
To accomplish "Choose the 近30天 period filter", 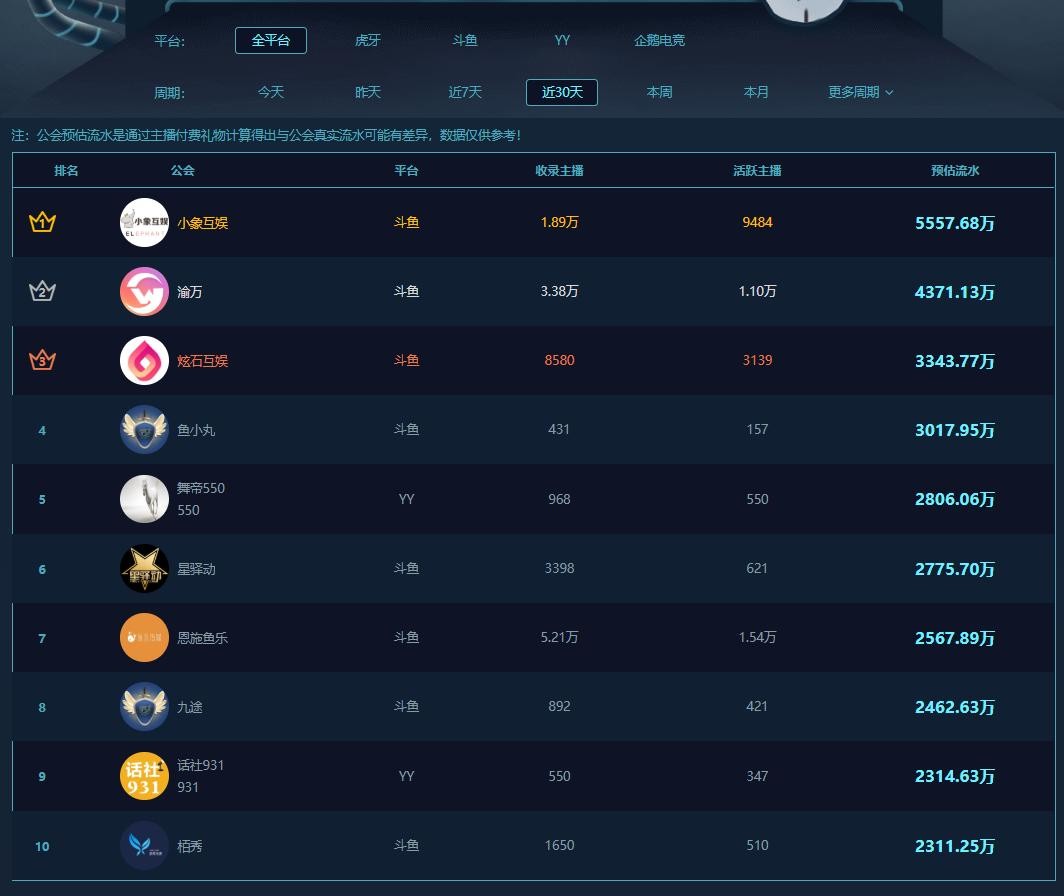I will point(562,92).
